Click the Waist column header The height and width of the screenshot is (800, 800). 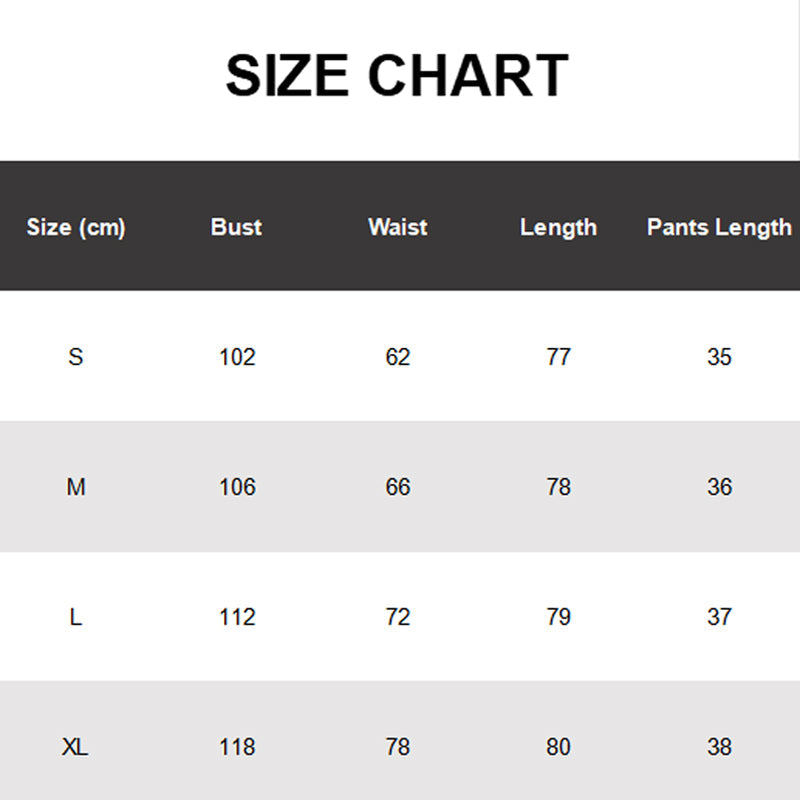pyautogui.click(x=397, y=227)
